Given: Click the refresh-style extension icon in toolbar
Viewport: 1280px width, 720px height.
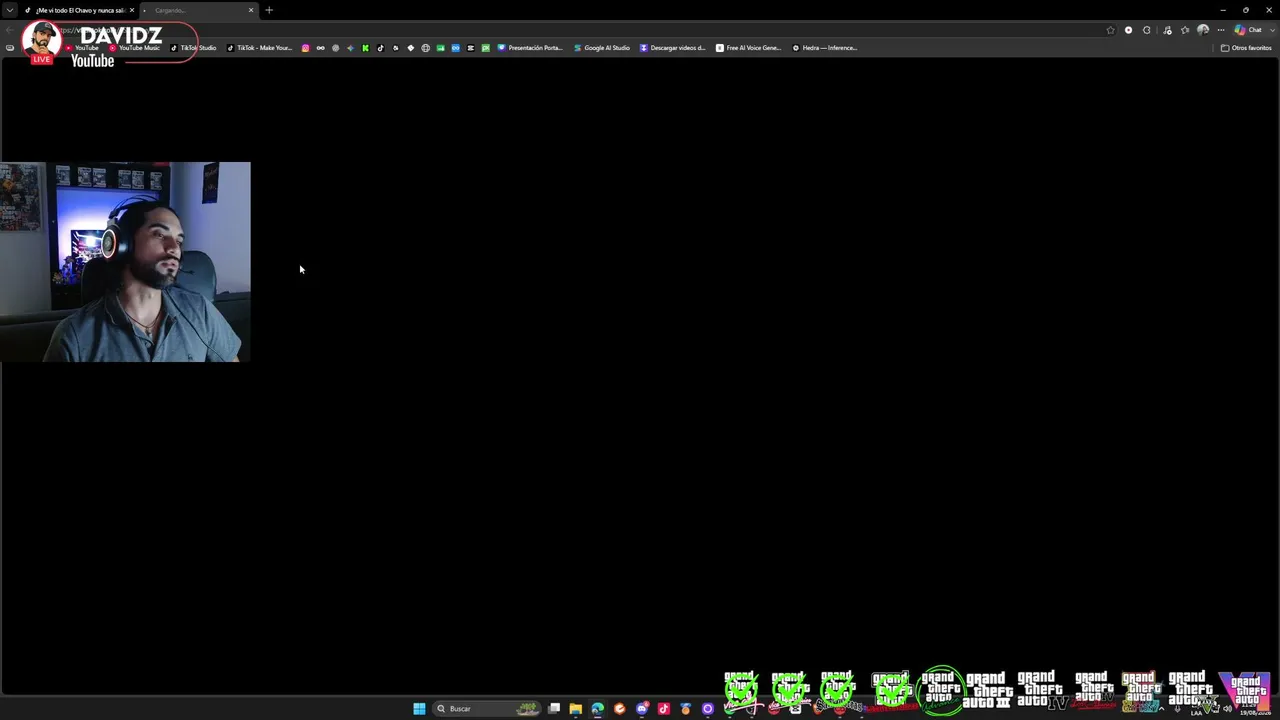Looking at the screenshot, I should [x=1147, y=30].
